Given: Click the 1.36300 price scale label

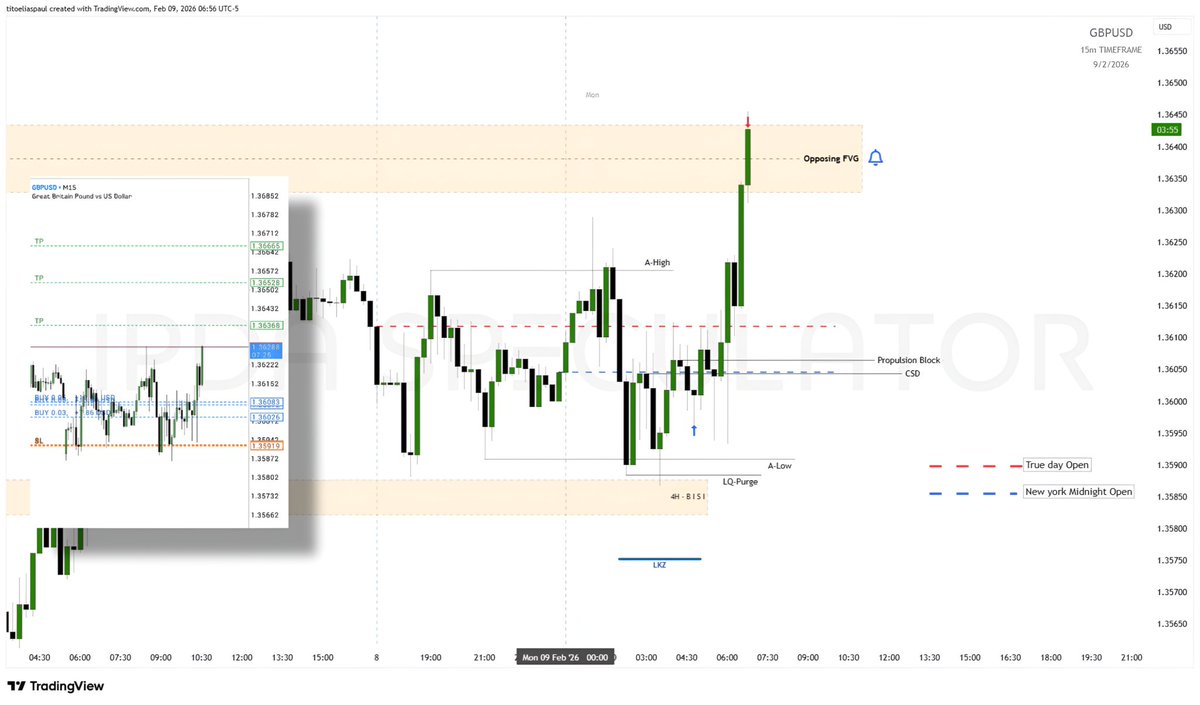Looking at the screenshot, I should [1172, 211].
